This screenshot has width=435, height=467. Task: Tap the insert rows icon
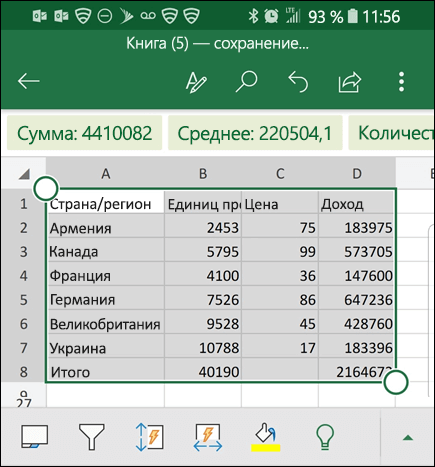(149, 437)
